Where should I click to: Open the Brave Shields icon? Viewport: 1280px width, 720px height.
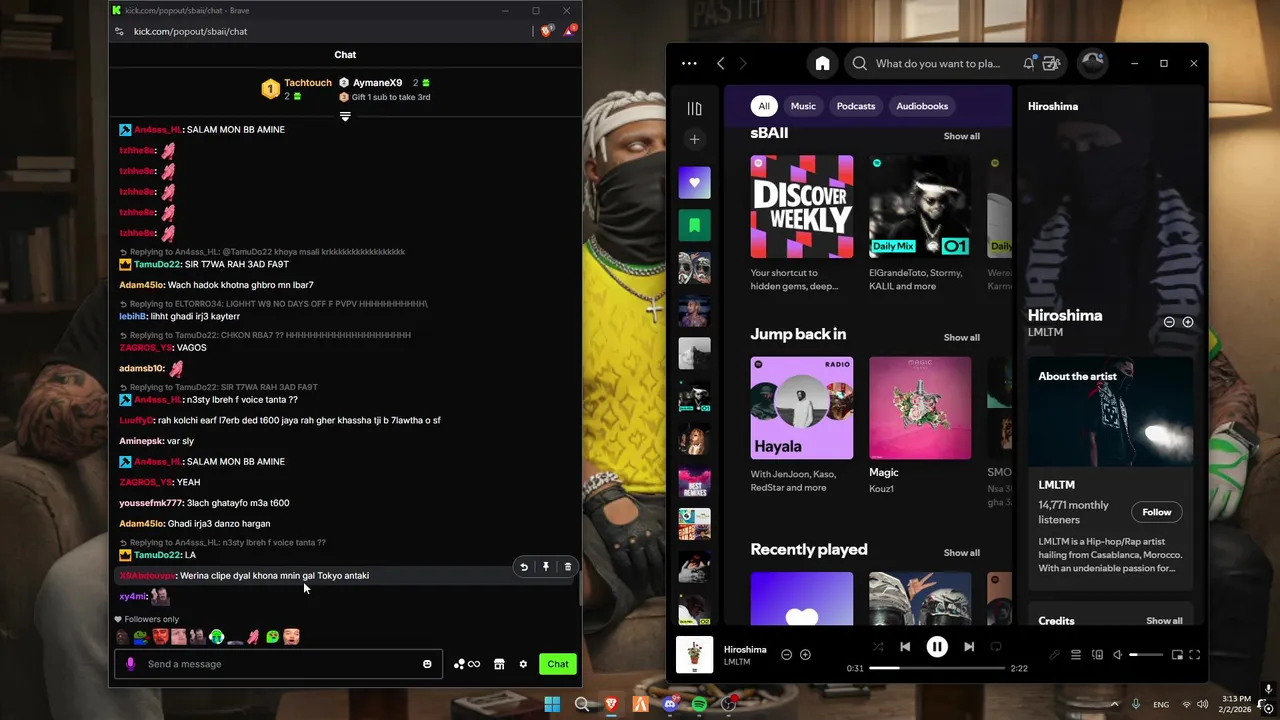546,31
